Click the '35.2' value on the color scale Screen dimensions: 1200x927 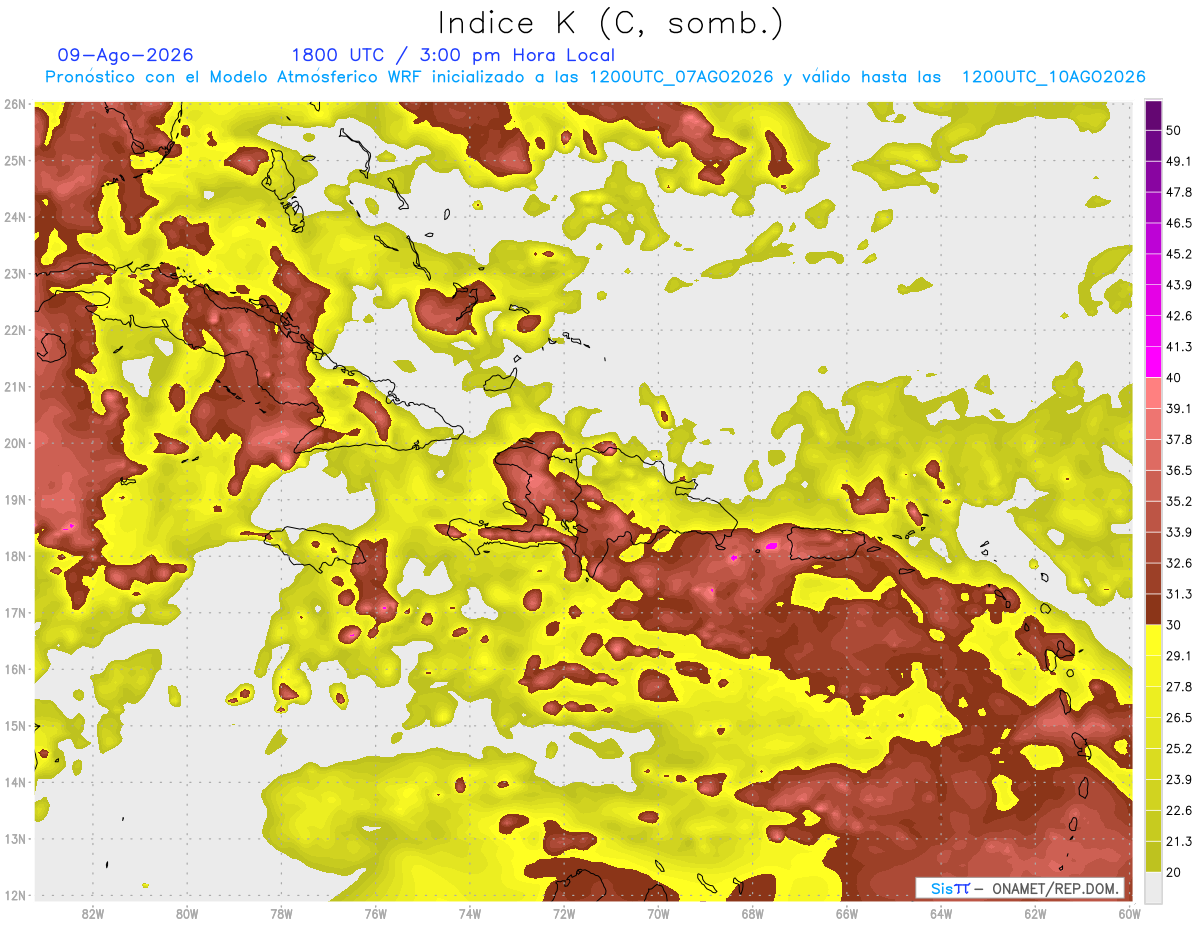1179,501
